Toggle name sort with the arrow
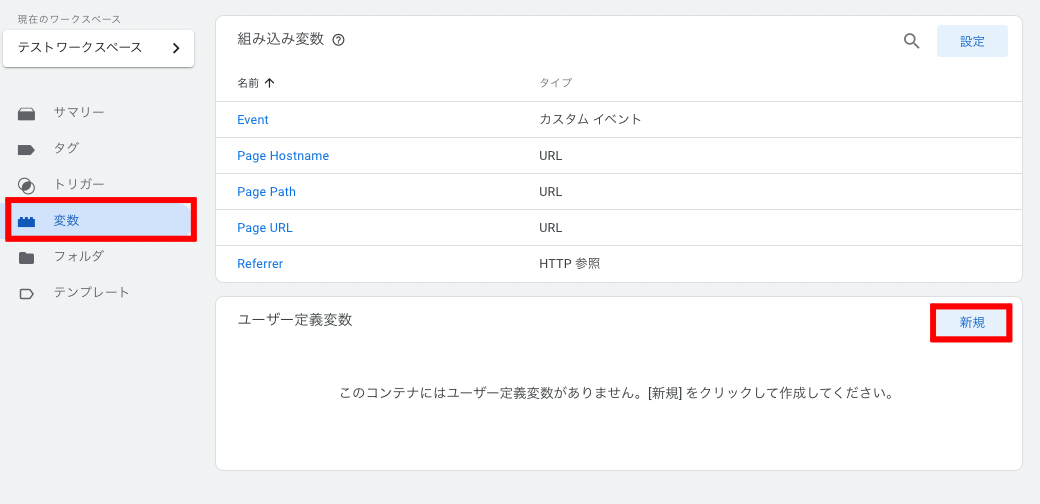 coord(269,83)
